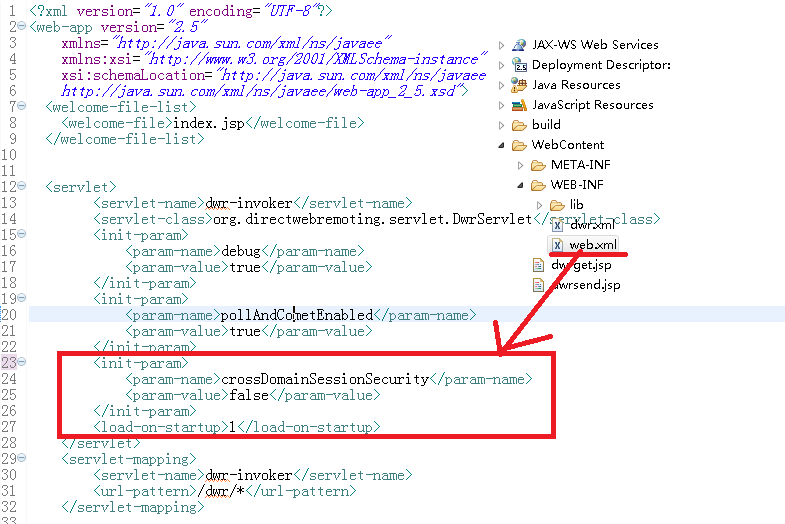Click the JavaScript Resources icon
This screenshot has height=524, width=785.
(519, 105)
